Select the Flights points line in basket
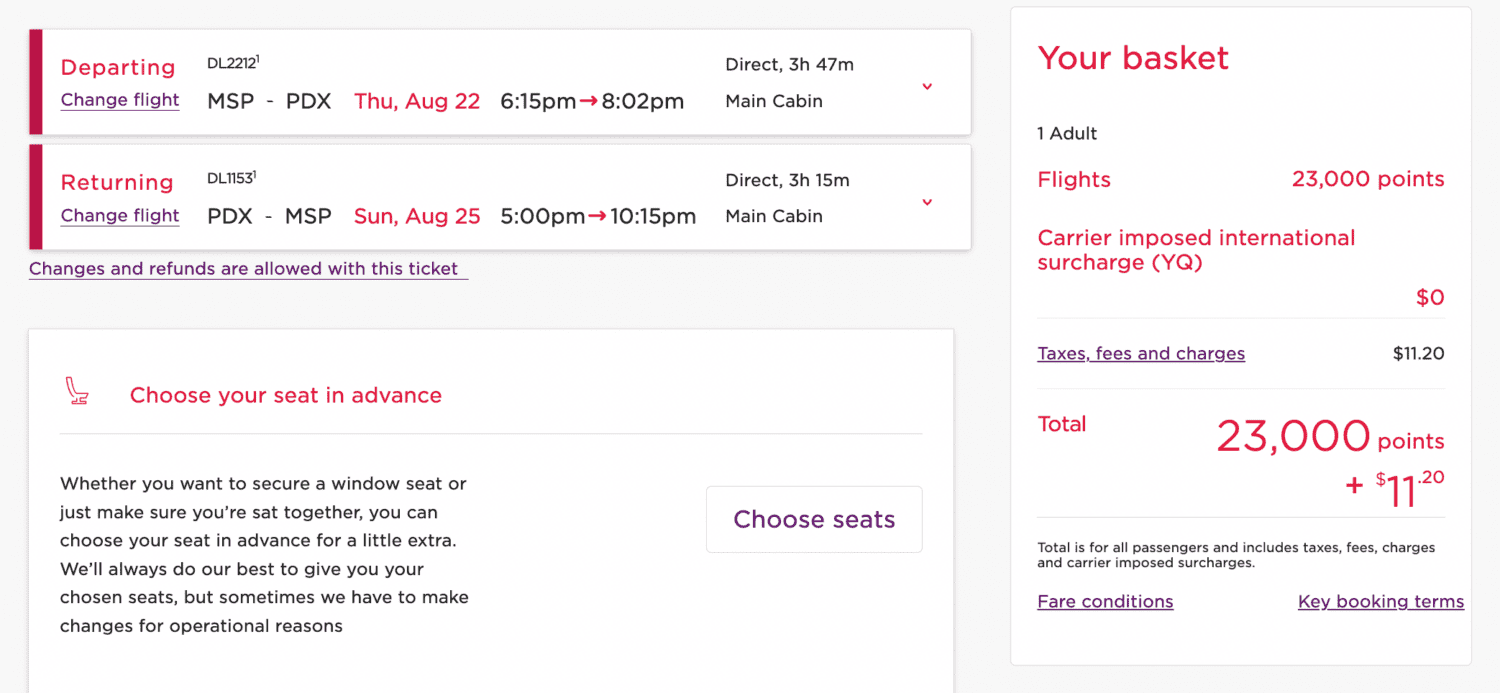The width and height of the screenshot is (1500, 693). [x=1074, y=179]
